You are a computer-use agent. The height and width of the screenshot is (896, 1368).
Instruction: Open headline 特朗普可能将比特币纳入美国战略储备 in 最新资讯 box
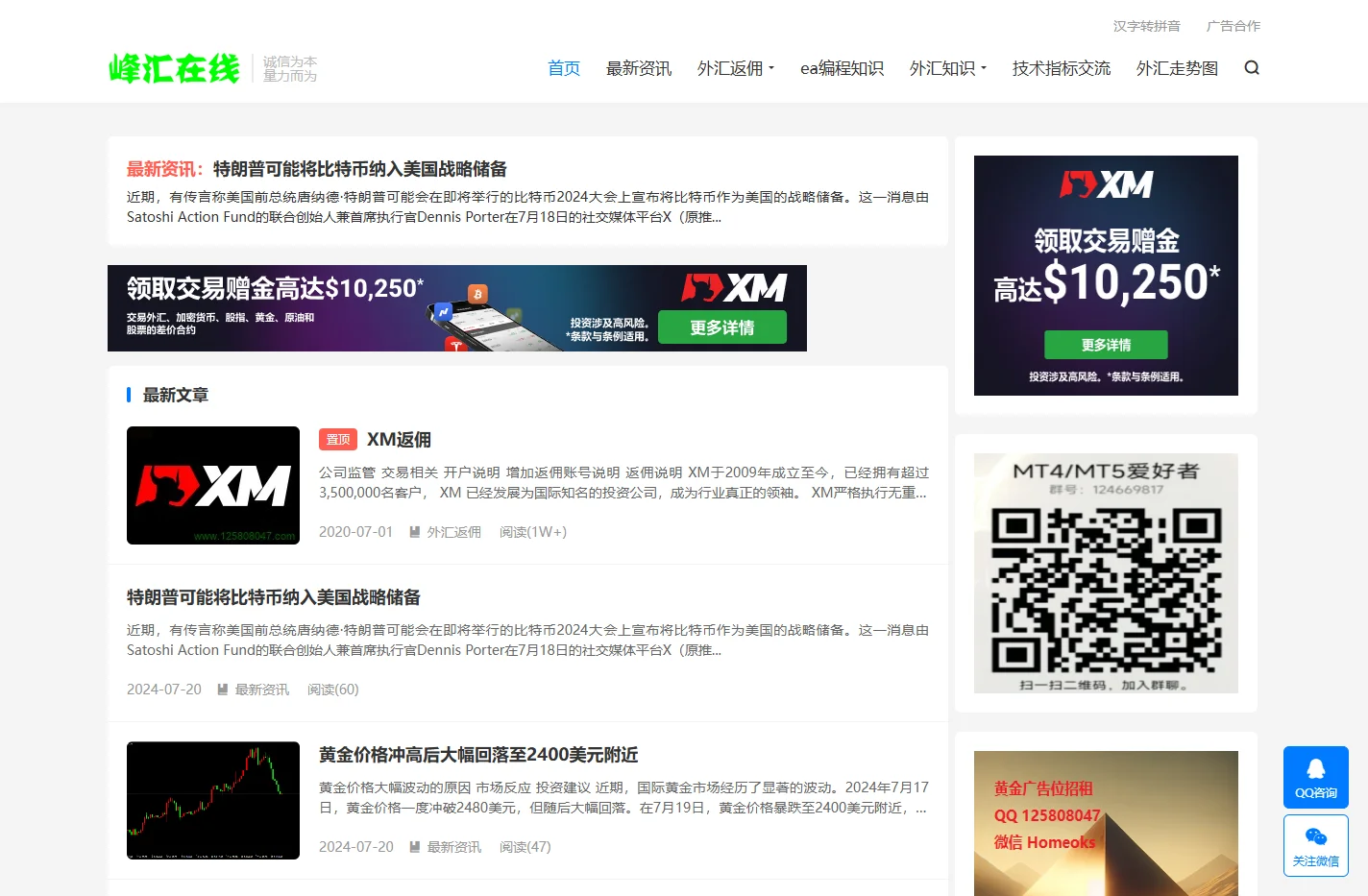[x=360, y=169]
